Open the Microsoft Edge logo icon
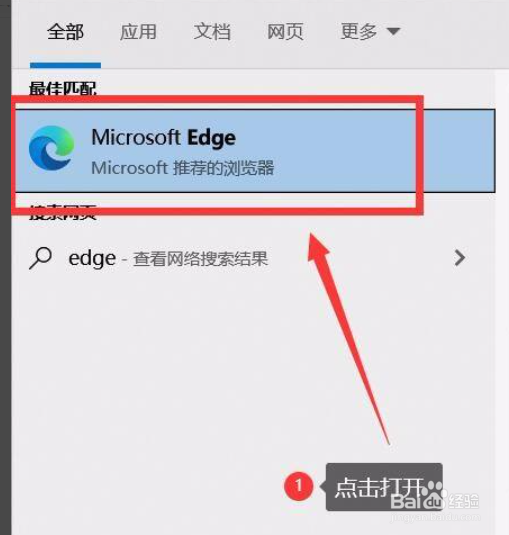Image resolution: width=509 pixels, height=535 pixels. click(52, 147)
